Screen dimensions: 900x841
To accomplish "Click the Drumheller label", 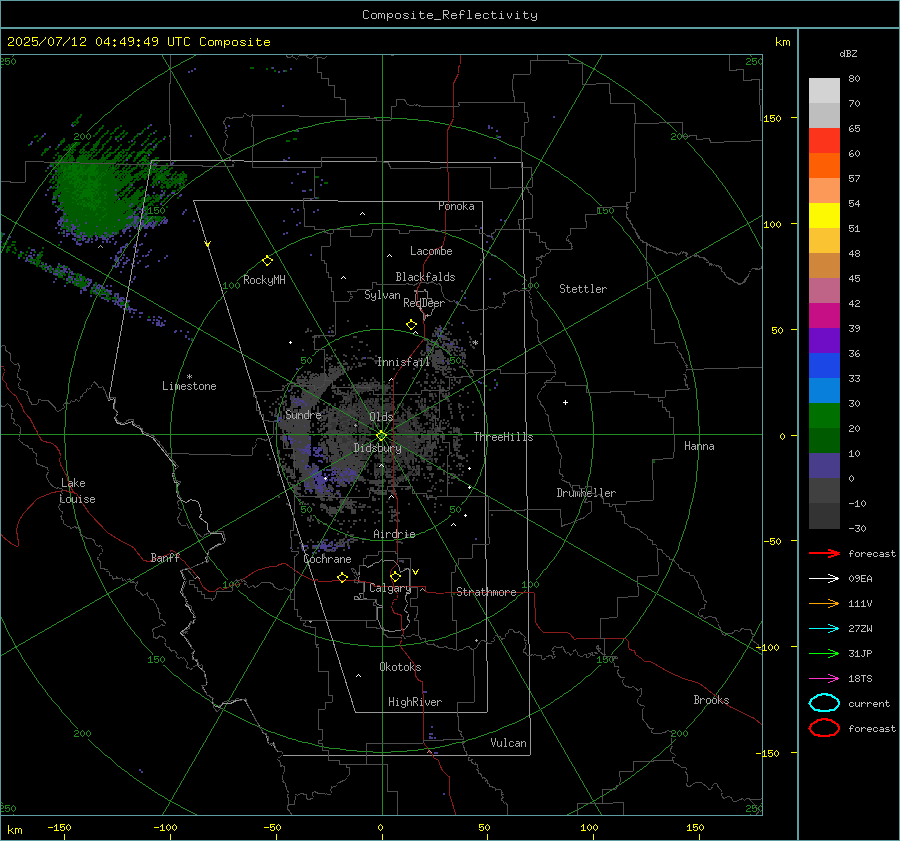I will point(586,493).
